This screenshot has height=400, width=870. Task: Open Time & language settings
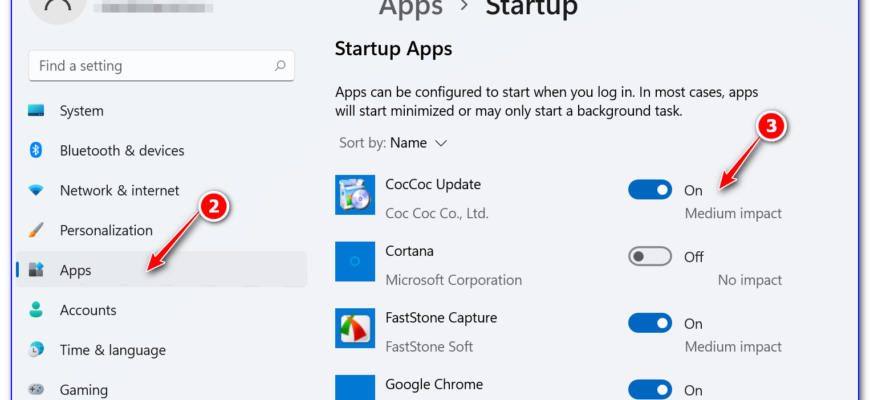point(161,350)
